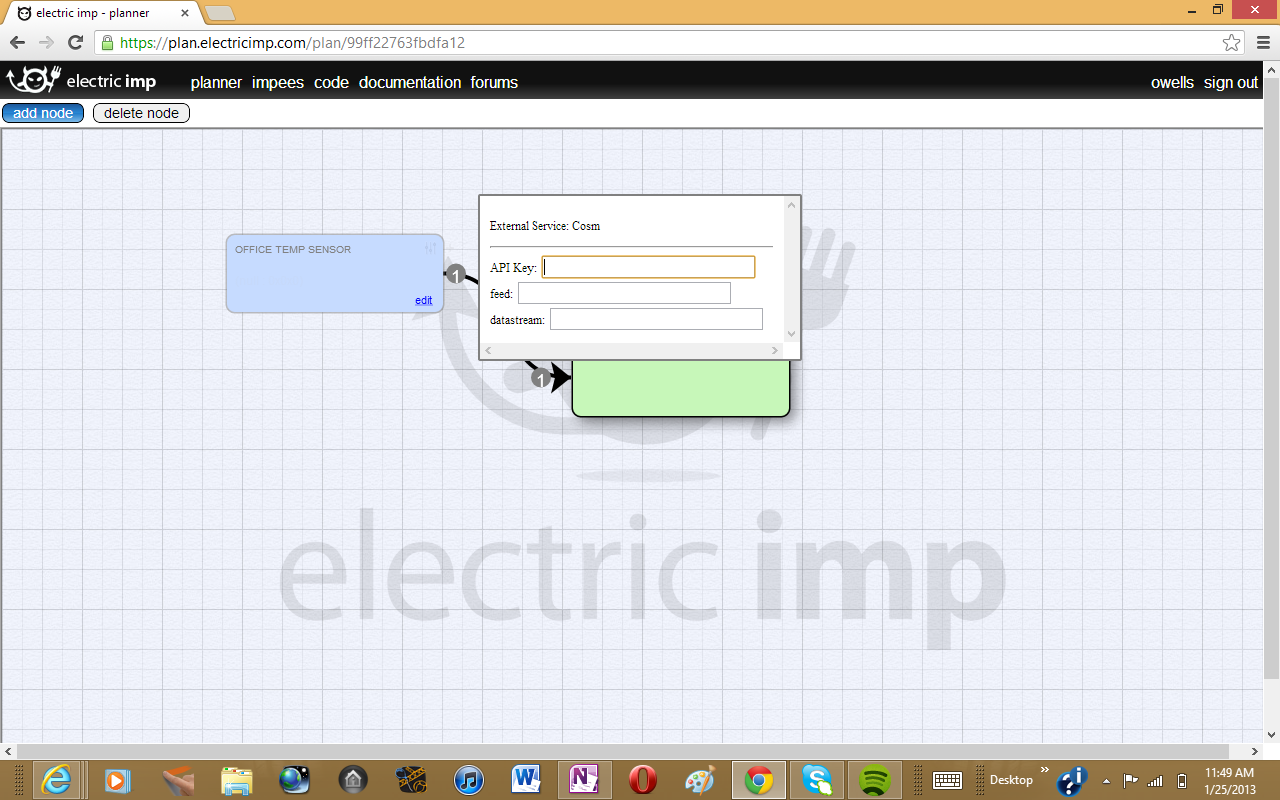The image size is (1280, 800).
Task: Click the Cosm popup scroll-up arrow
Action: 792,205
